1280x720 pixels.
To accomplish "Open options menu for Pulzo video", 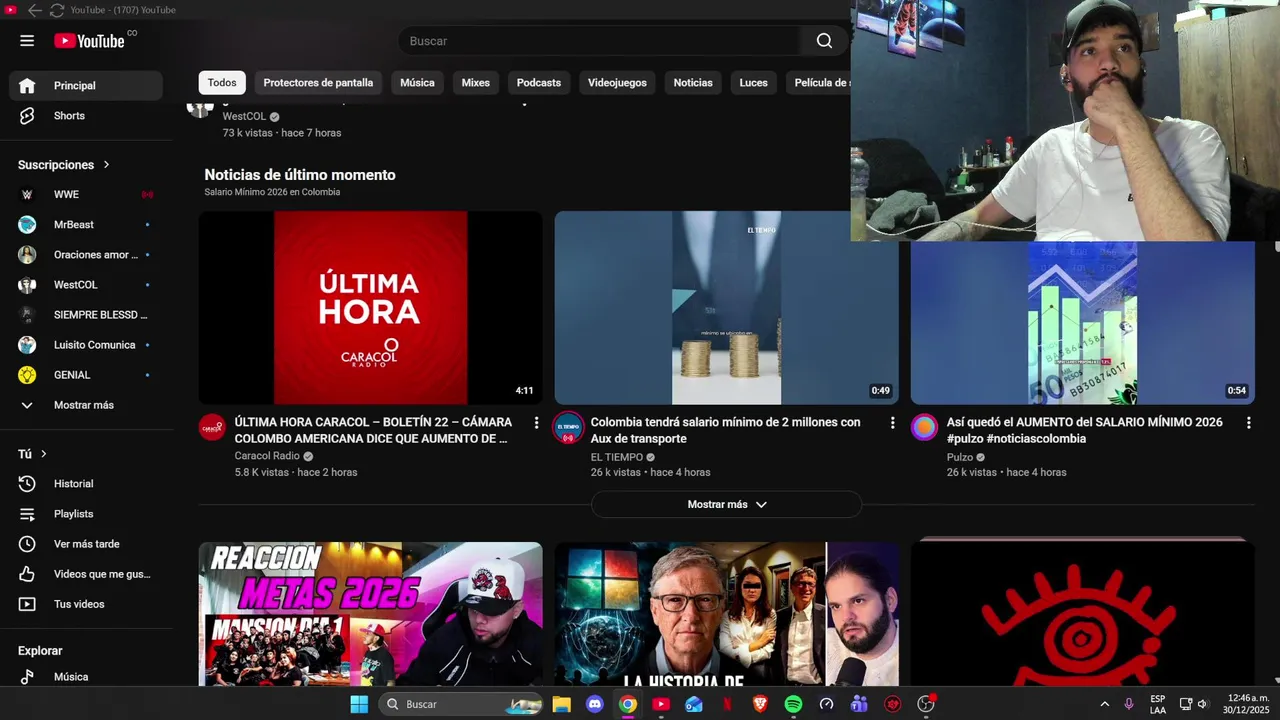I will pyautogui.click(x=1248, y=423).
